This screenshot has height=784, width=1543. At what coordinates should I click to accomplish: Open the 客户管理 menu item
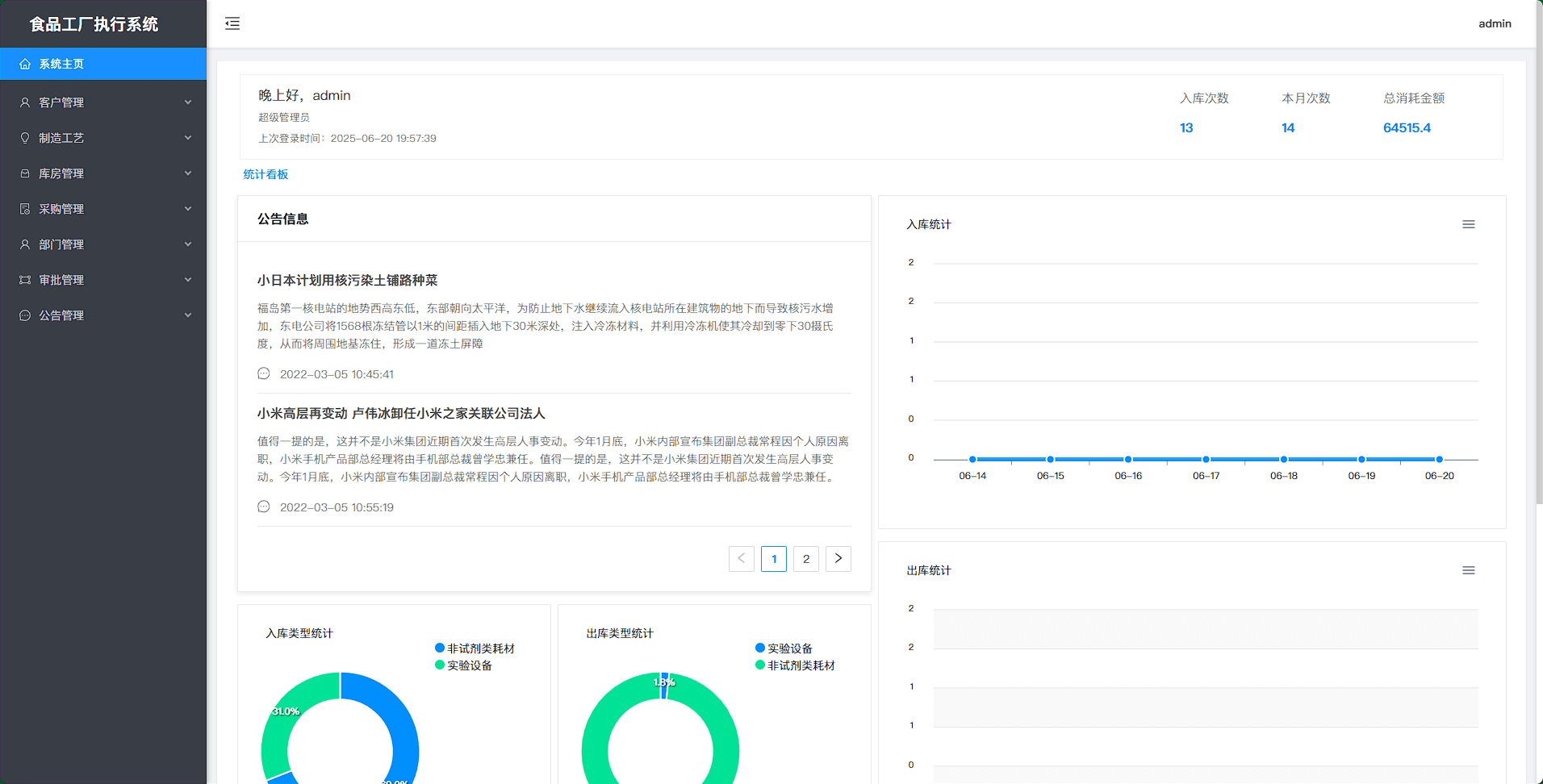(103, 102)
